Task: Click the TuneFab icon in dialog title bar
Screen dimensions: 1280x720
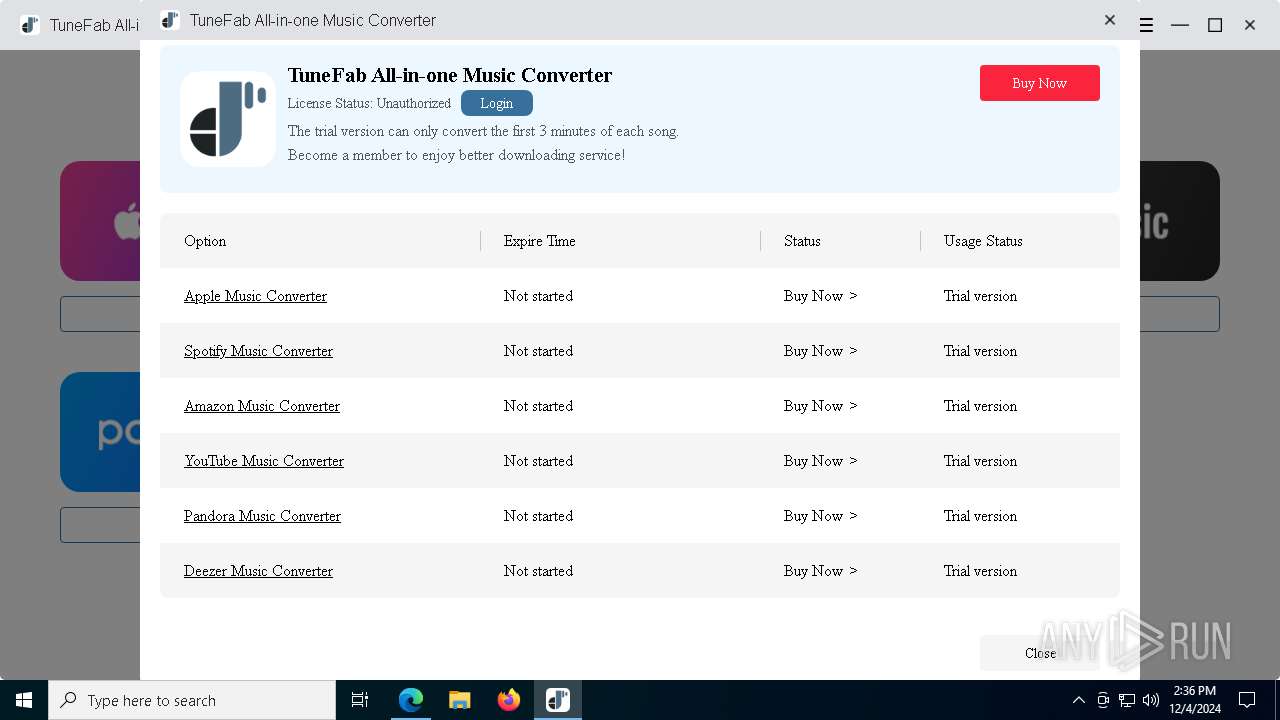Action: (170, 20)
